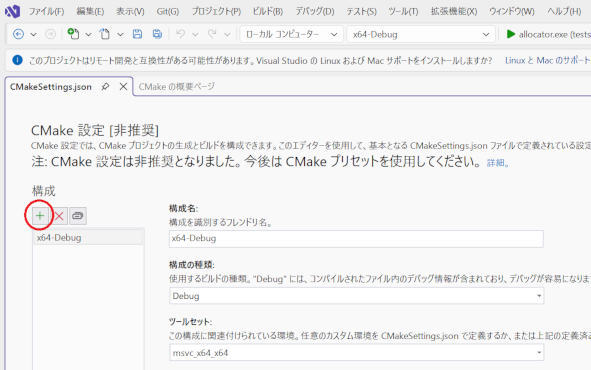Click the new project icon with green plus
The width and height of the screenshot is (591, 370).
[x=73, y=34]
